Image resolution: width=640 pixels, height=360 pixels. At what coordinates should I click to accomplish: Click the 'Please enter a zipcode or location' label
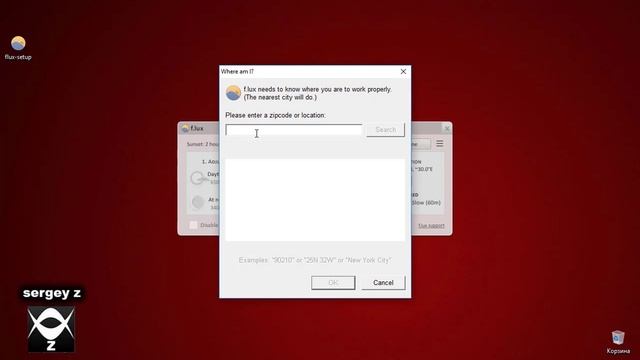(x=276, y=116)
